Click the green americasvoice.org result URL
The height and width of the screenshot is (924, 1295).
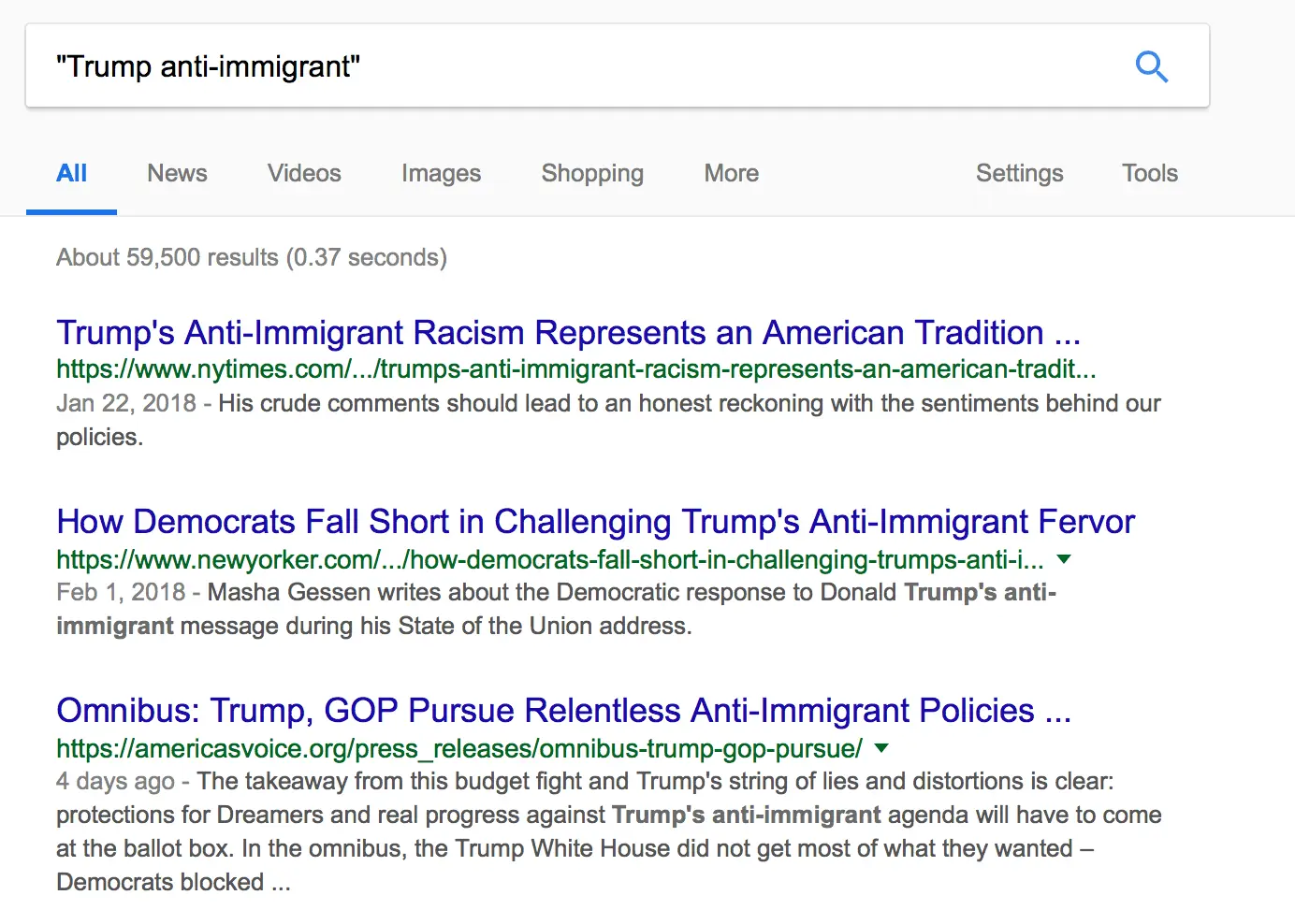coord(458,749)
